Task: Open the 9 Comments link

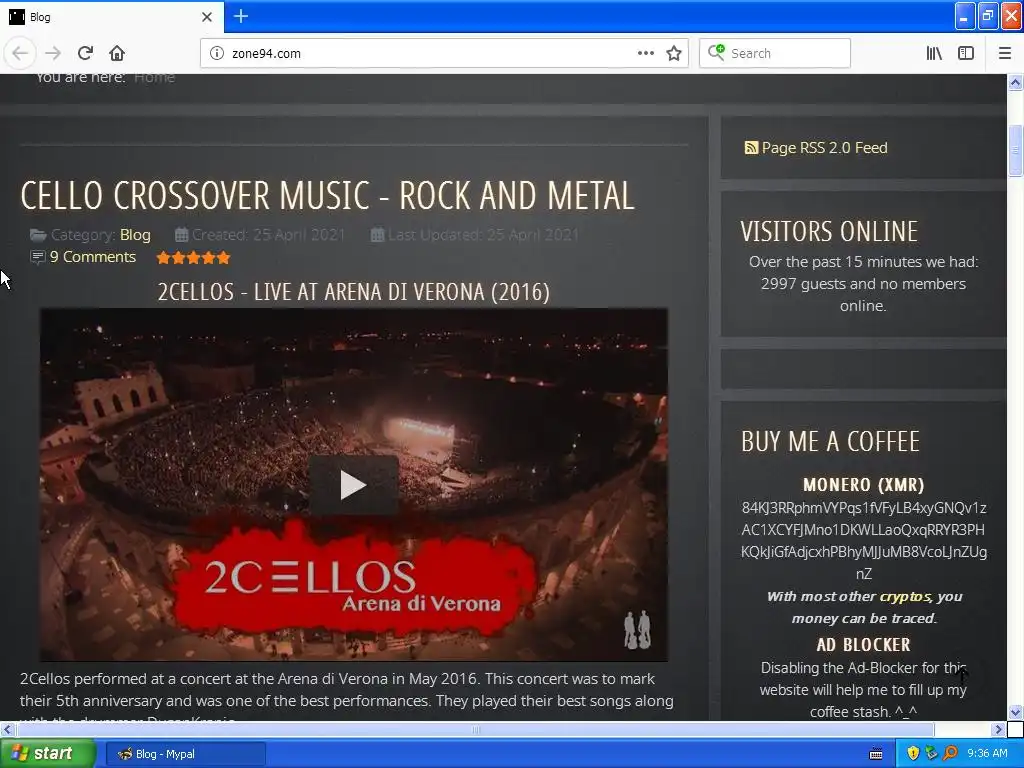Action: tap(93, 257)
